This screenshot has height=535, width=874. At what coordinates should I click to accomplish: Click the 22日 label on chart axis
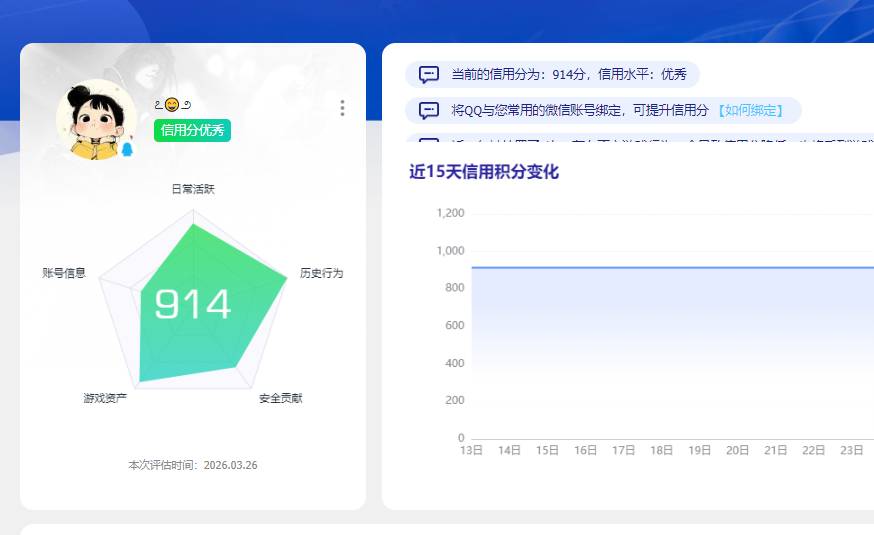(x=813, y=450)
